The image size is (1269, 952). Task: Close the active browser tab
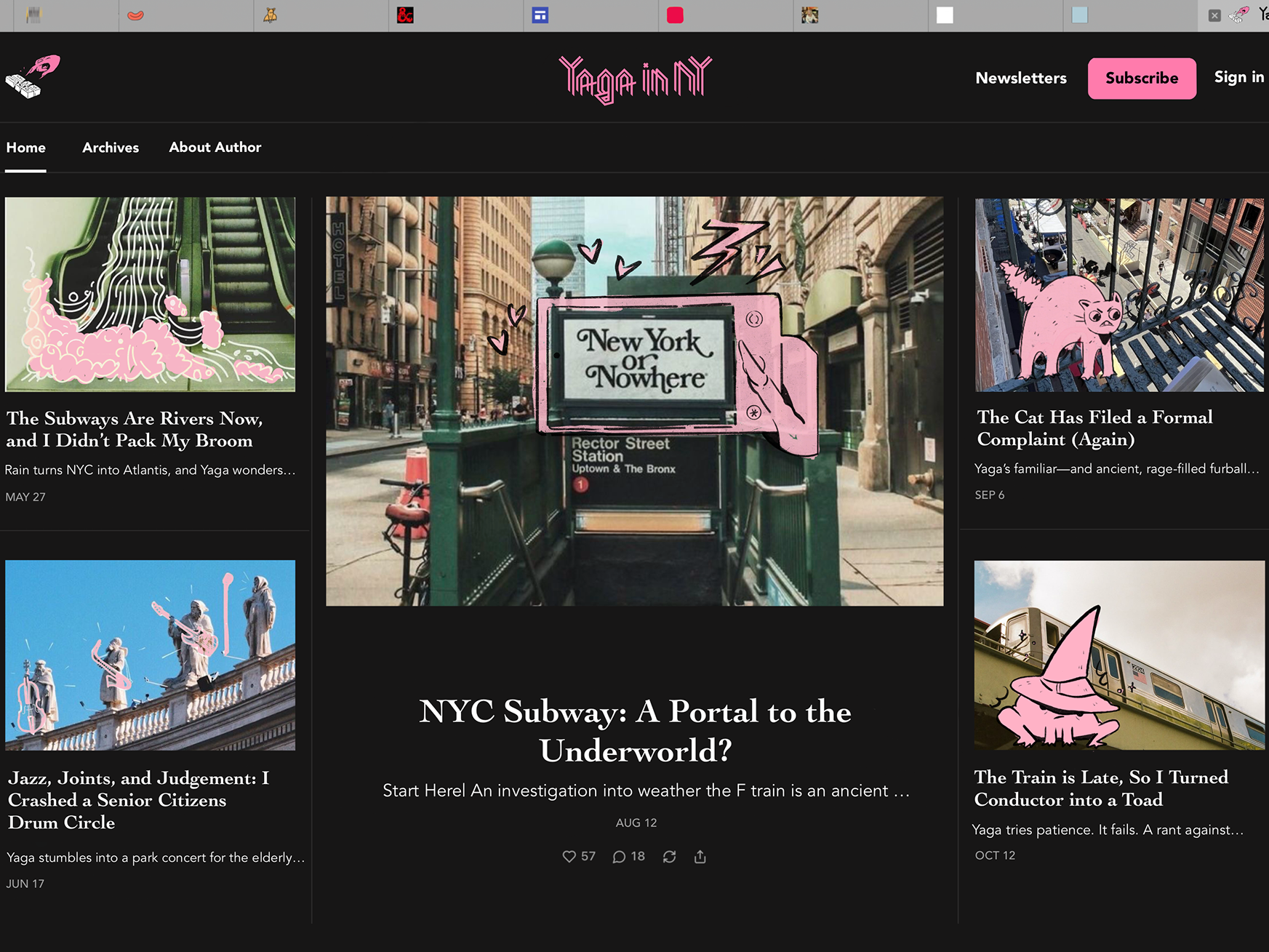pos(1214,15)
